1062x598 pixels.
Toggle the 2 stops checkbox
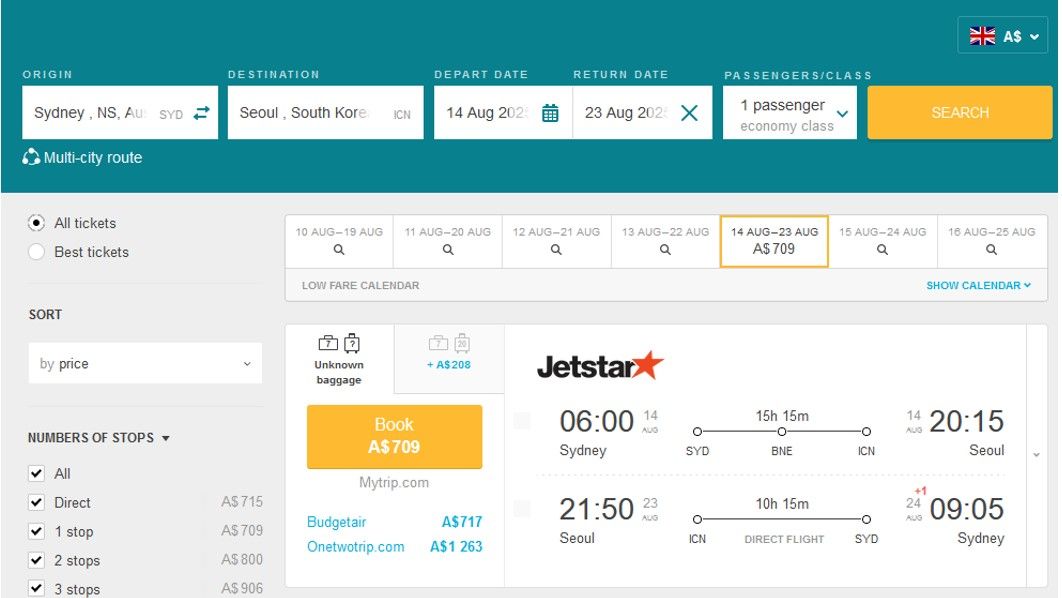[37, 560]
